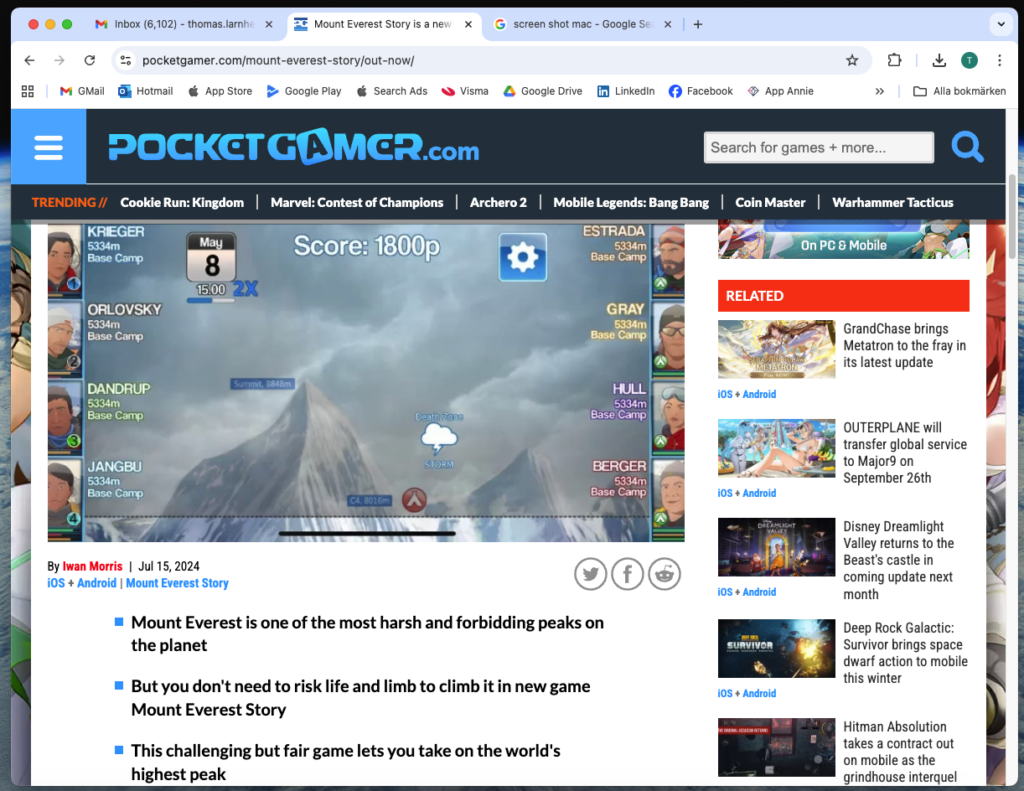1024x791 pixels.
Task: Open the Disney Dreamlight Valley related article
Action: tap(899, 560)
